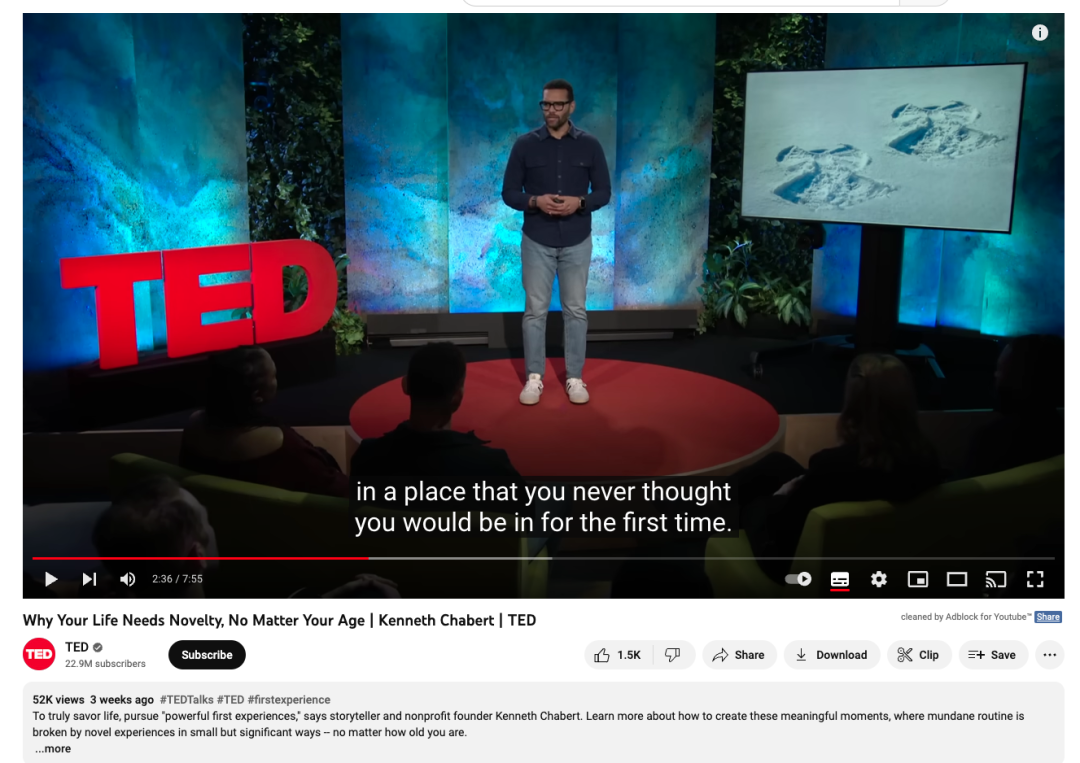The height and width of the screenshot is (763, 1080).
Task: Switch to miniplayer mode
Action: 917,579
